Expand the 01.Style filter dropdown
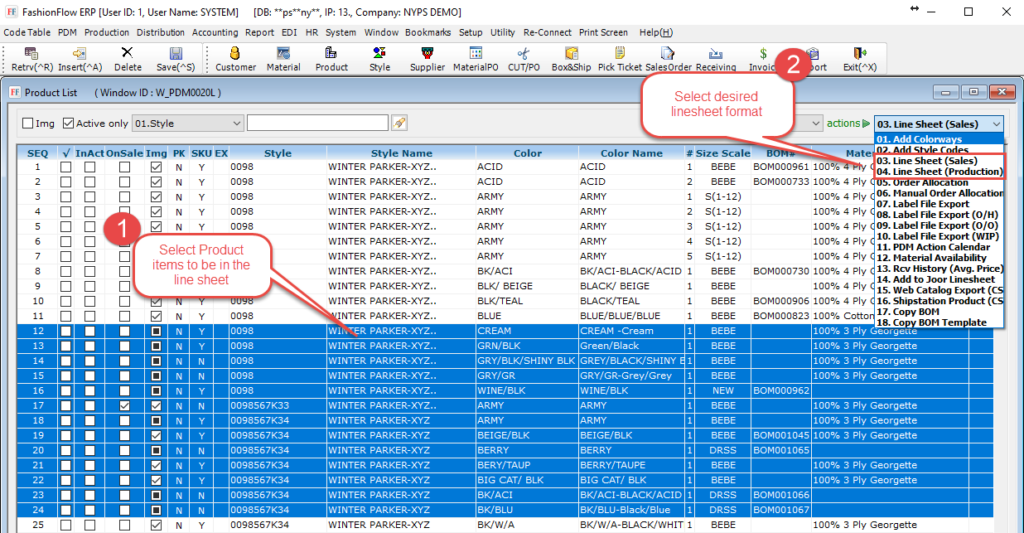 point(236,123)
